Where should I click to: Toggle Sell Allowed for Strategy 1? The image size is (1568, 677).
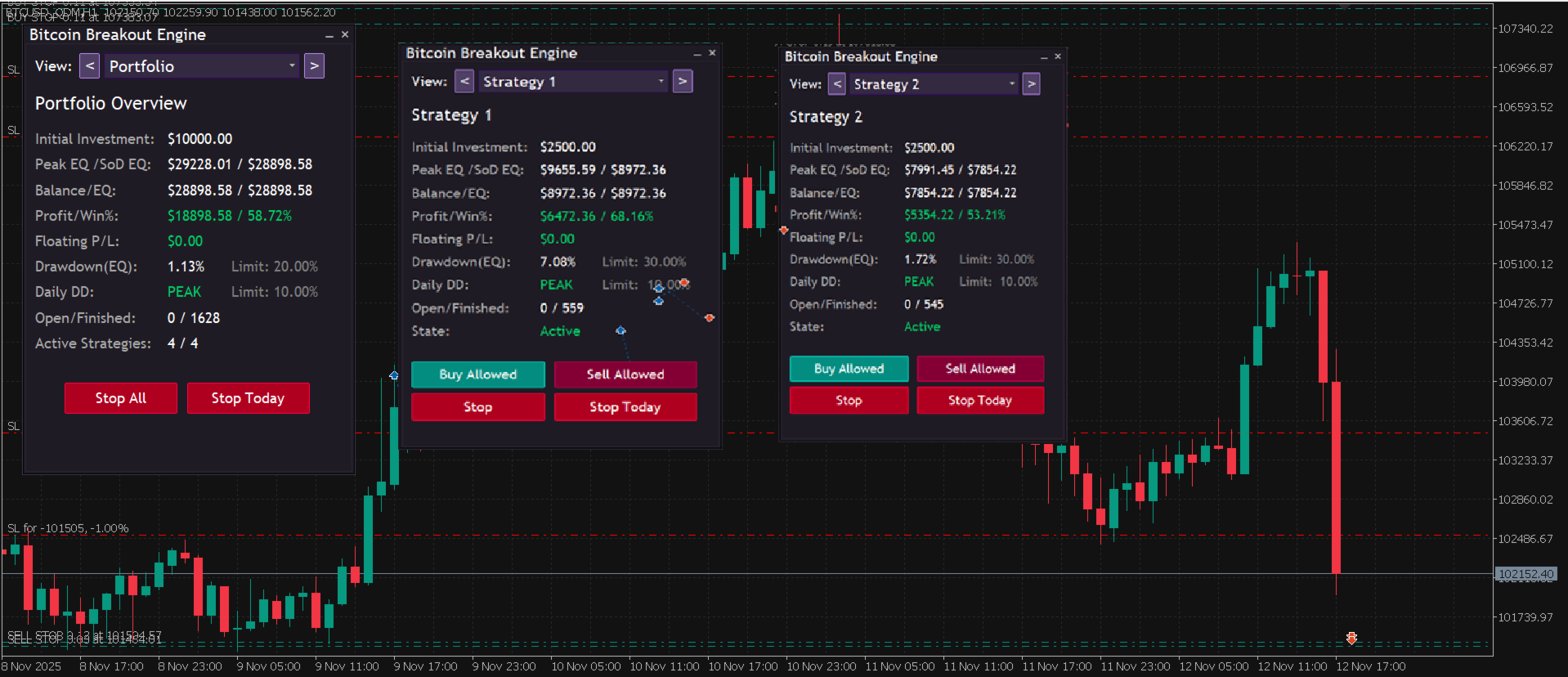(x=625, y=374)
